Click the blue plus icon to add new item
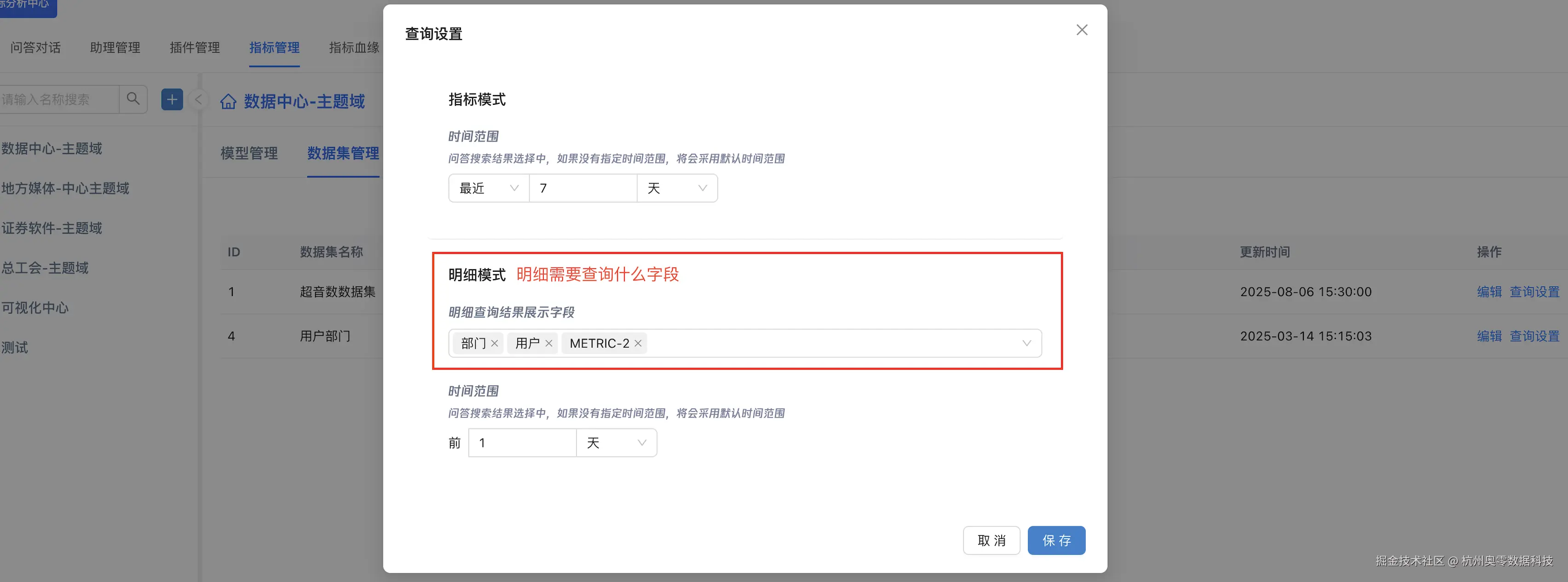Viewport: 1568px width, 582px height. click(172, 98)
